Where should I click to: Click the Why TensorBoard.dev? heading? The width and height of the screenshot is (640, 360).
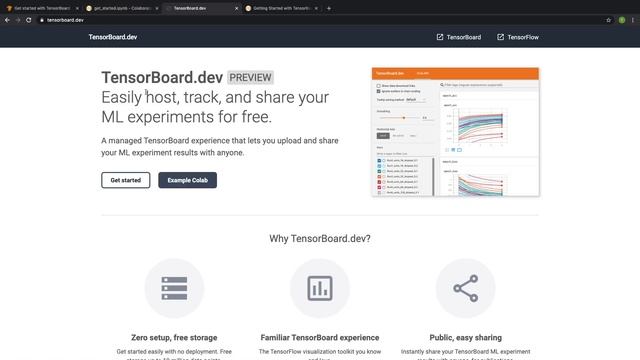point(320,238)
